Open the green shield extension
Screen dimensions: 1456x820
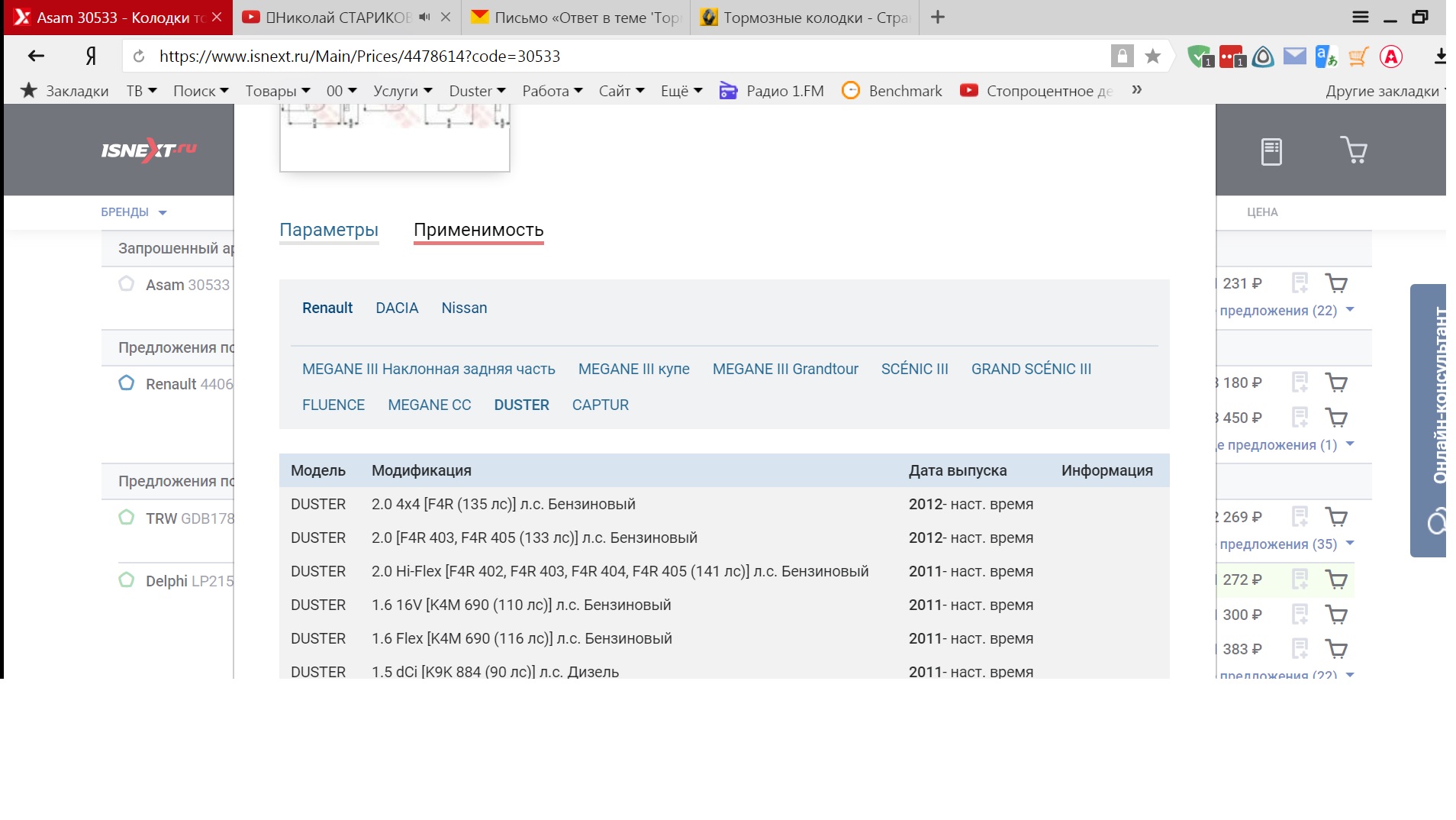tap(1200, 56)
